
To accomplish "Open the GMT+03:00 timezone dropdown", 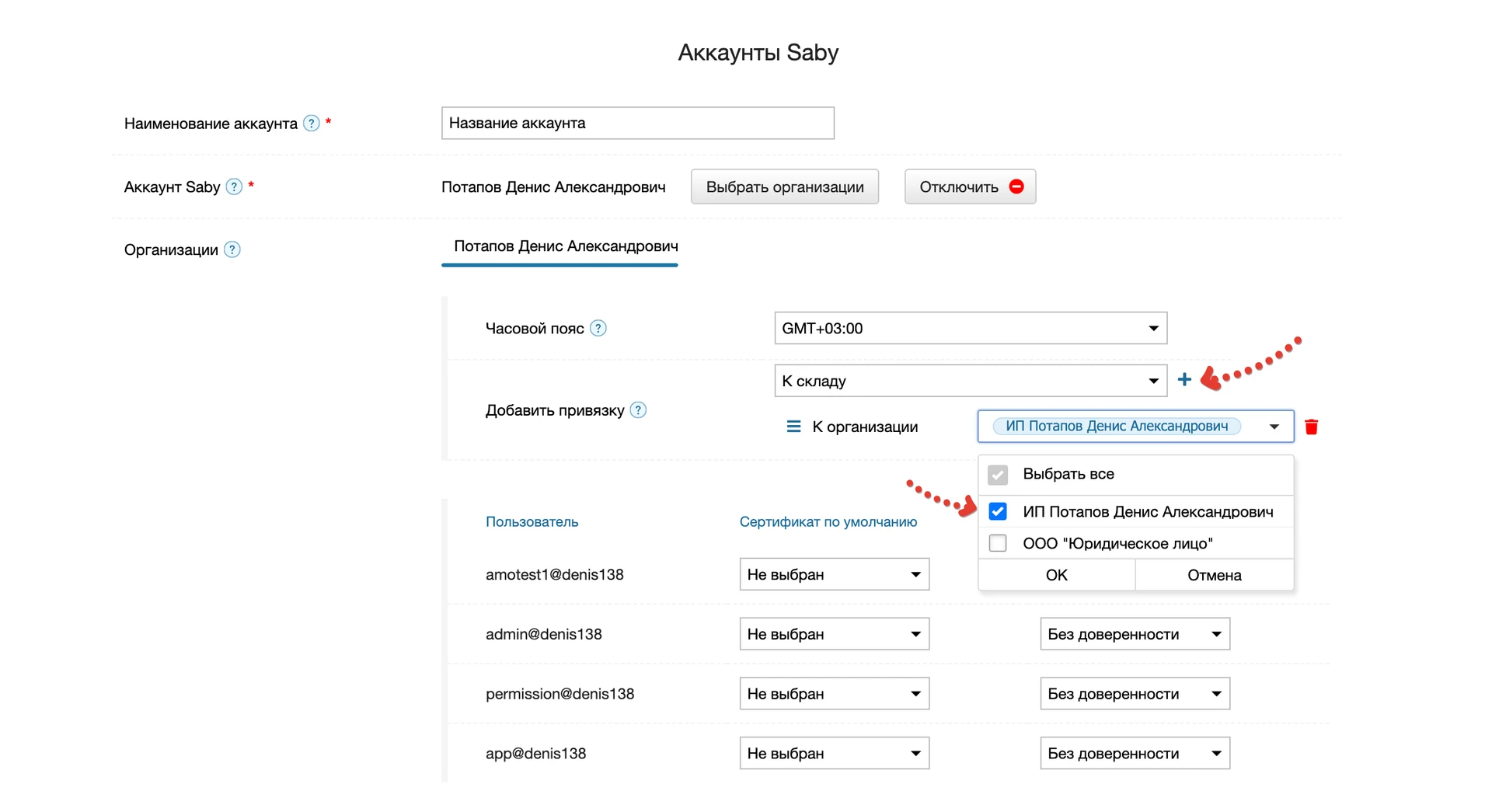I will point(971,328).
